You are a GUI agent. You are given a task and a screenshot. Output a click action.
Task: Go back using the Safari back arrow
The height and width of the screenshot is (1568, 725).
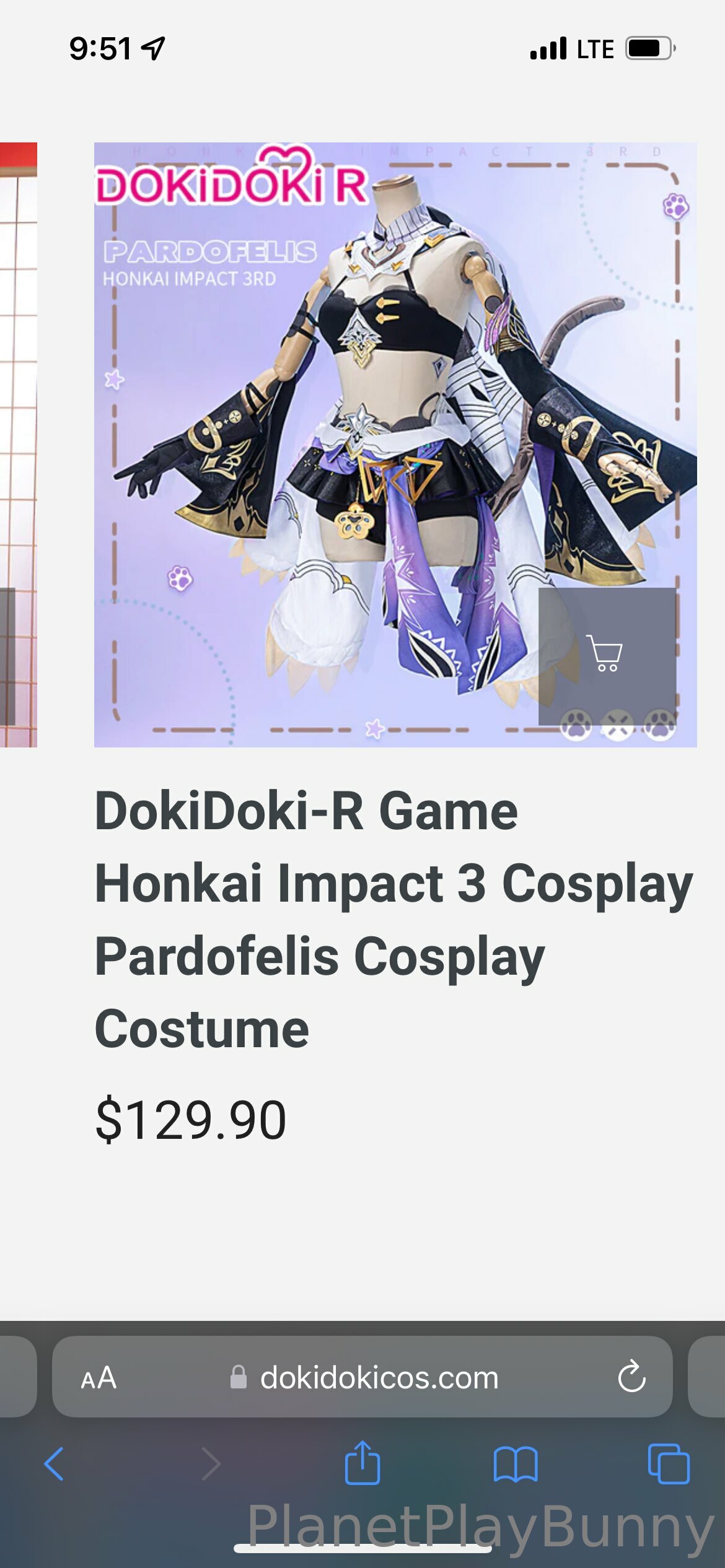(x=55, y=1464)
